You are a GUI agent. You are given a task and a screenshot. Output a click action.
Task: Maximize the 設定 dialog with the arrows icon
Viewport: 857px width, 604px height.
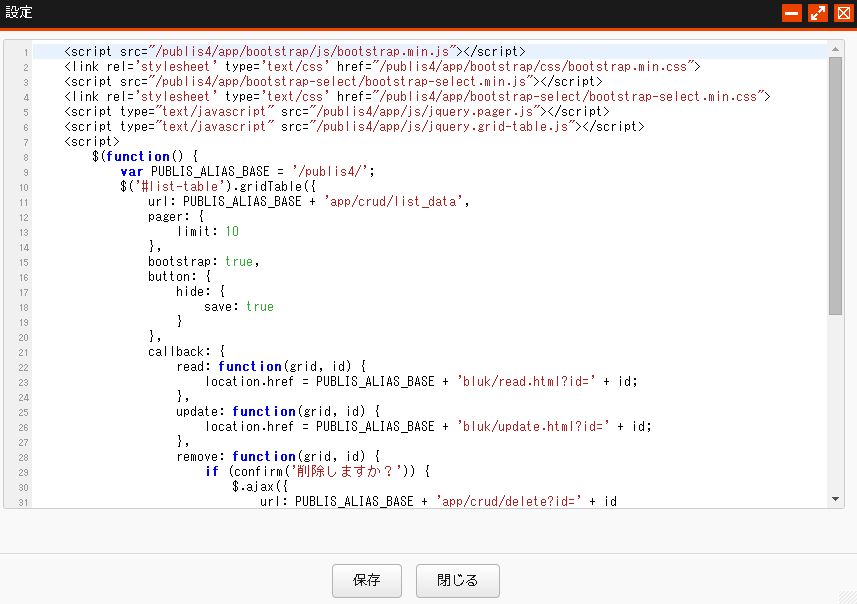tap(818, 13)
